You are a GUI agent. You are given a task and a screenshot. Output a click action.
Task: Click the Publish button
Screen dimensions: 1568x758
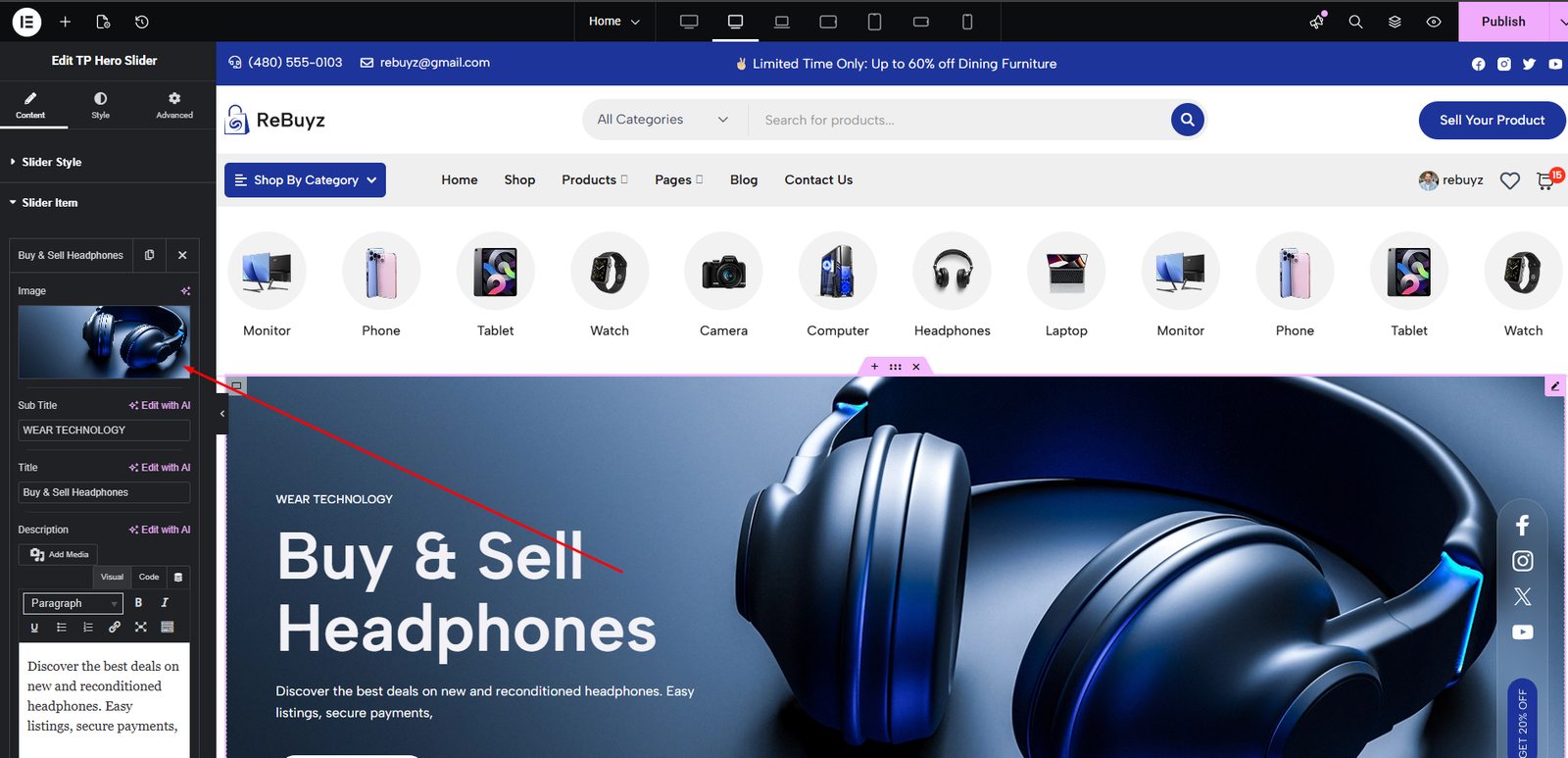pos(1503,22)
